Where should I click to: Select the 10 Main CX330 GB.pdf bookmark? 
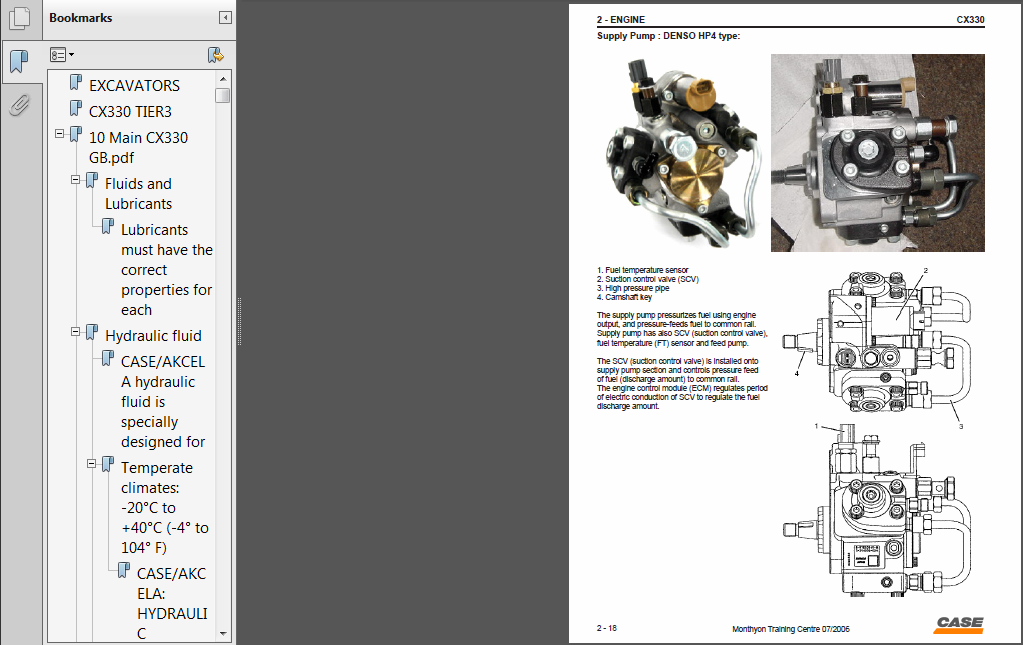[138, 147]
